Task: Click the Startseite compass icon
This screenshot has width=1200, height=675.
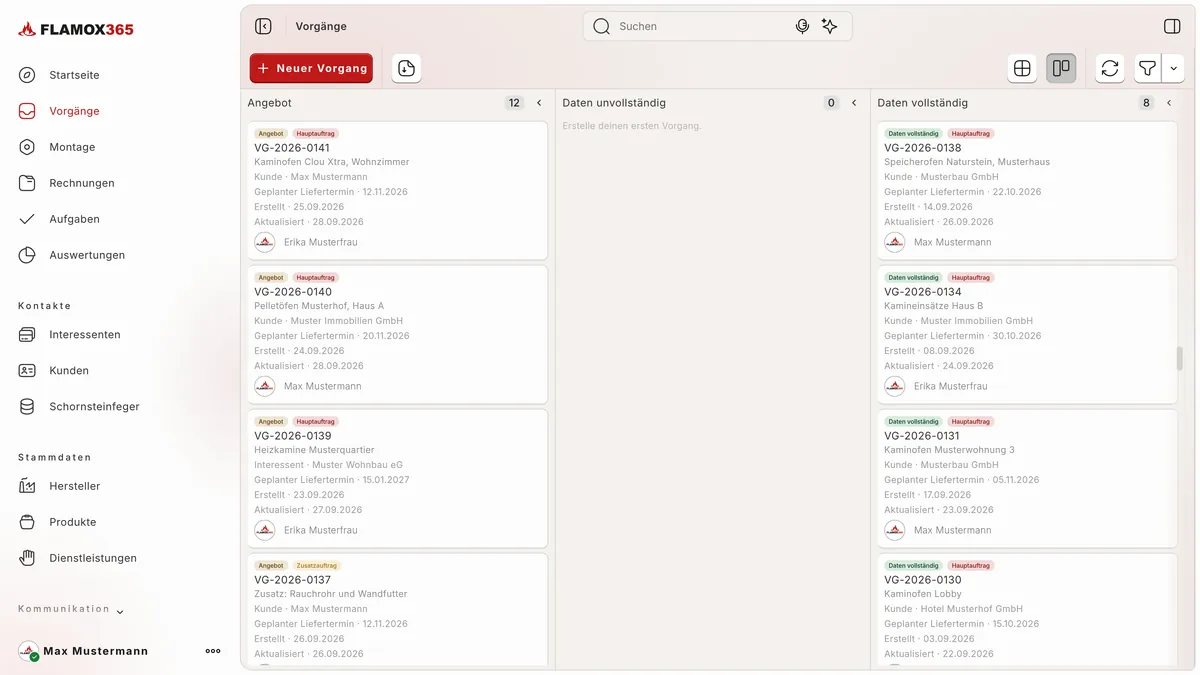Action: (28, 75)
